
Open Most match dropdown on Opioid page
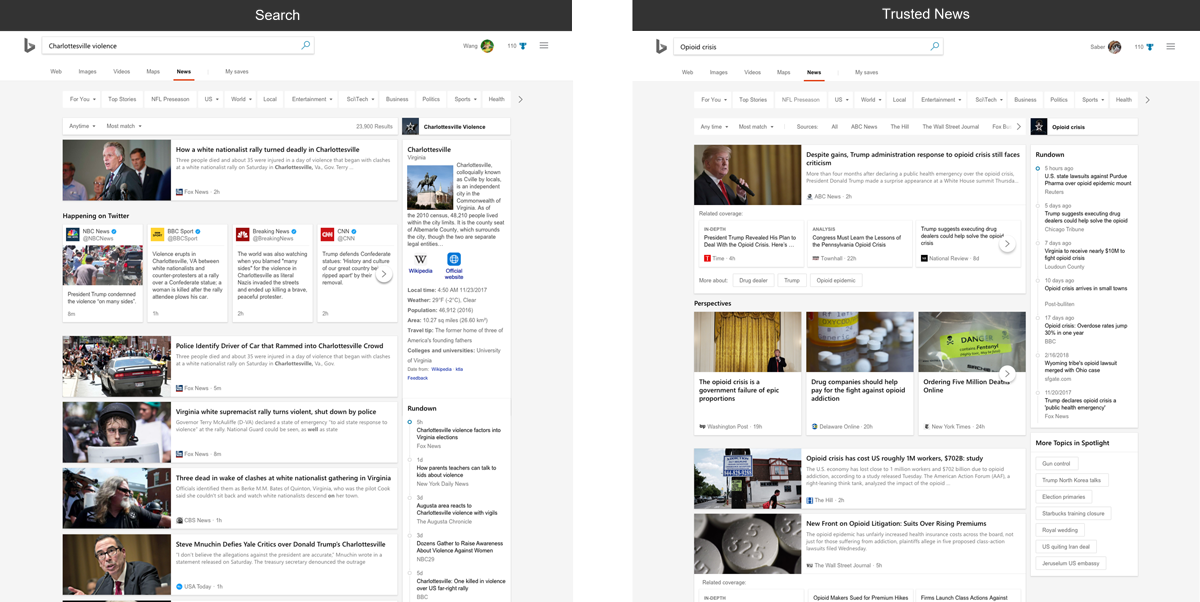point(755,127)
